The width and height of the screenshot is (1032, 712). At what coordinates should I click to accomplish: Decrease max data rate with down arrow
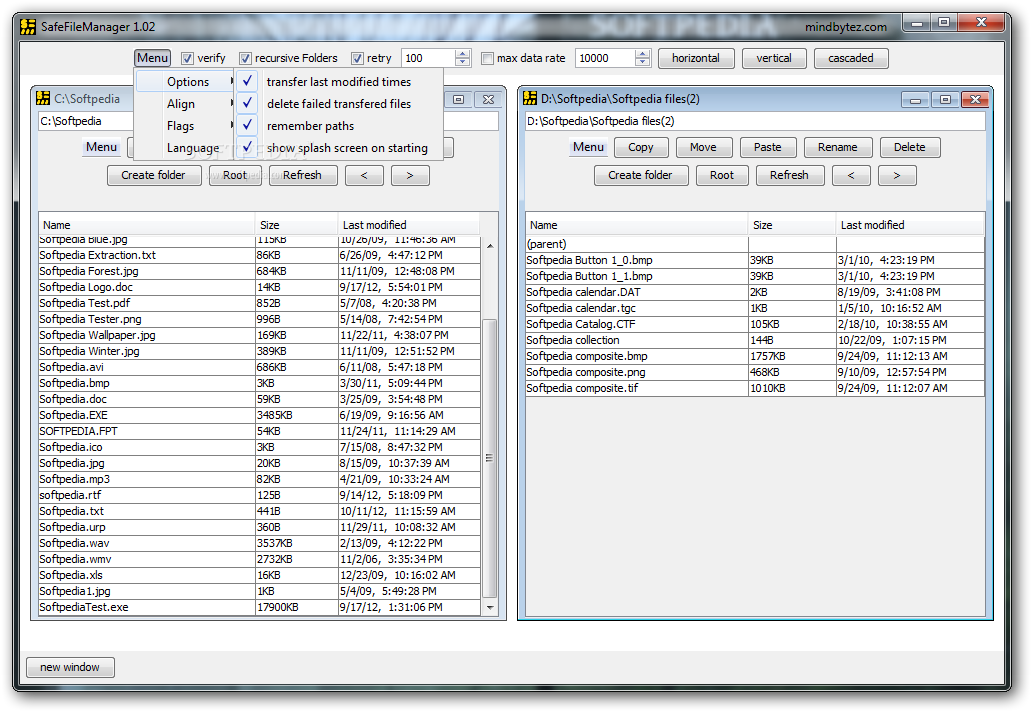click(x=642, y=63)
